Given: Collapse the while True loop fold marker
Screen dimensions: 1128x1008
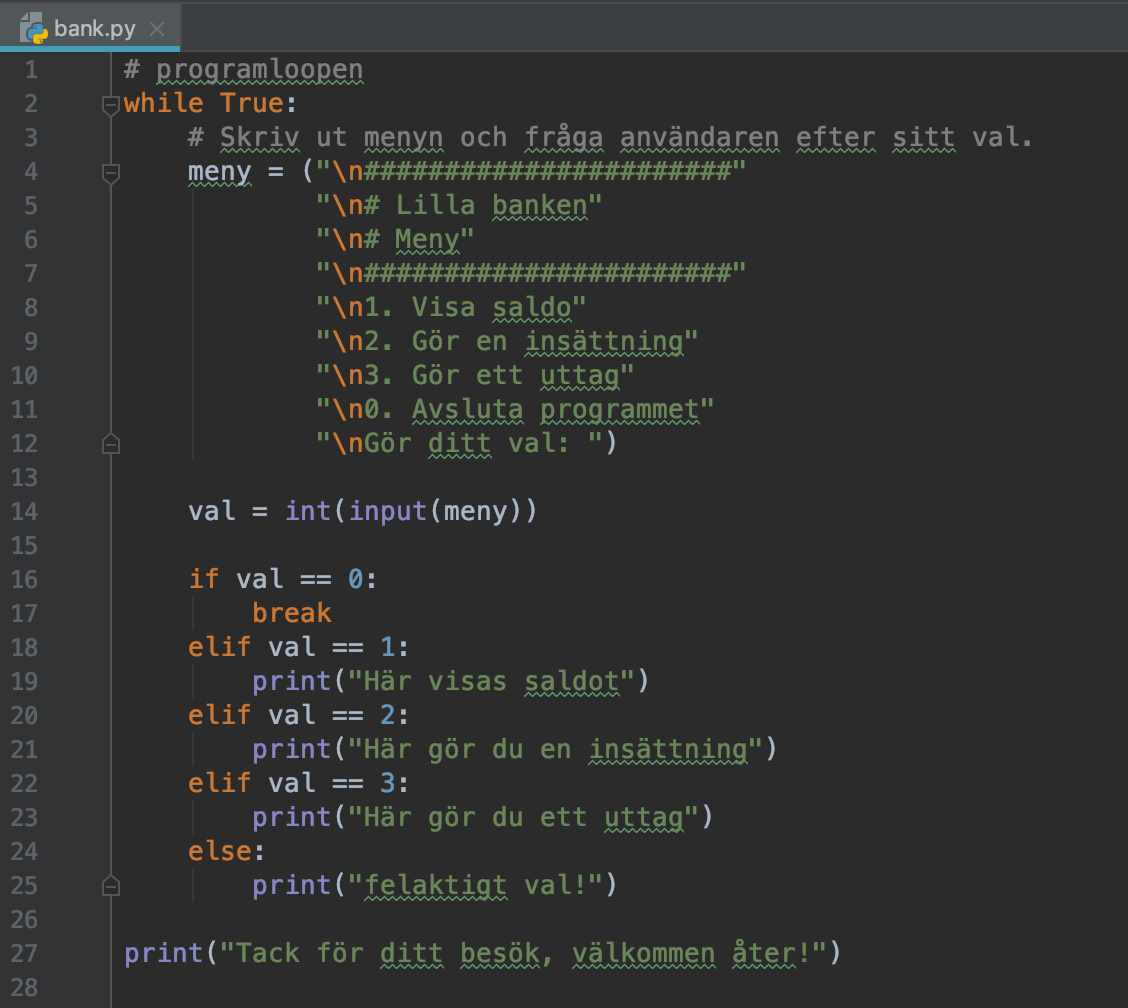Looking at the screenshot, I should pos(110,104).
